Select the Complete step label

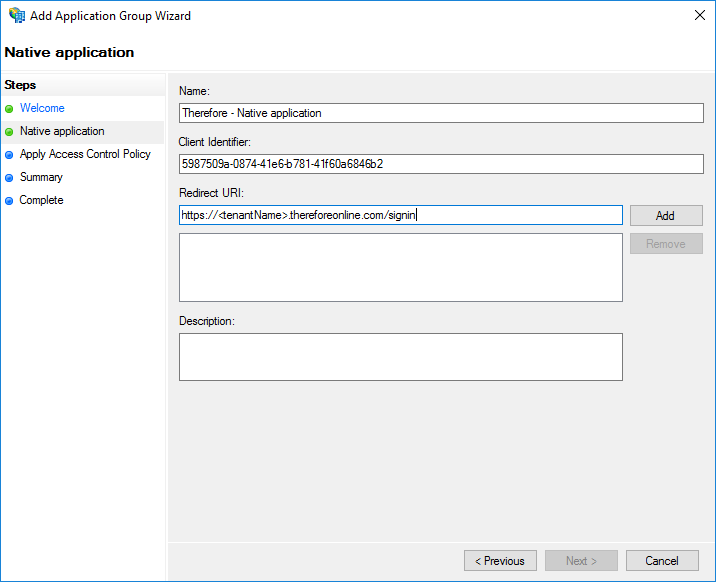coord(41,200)
